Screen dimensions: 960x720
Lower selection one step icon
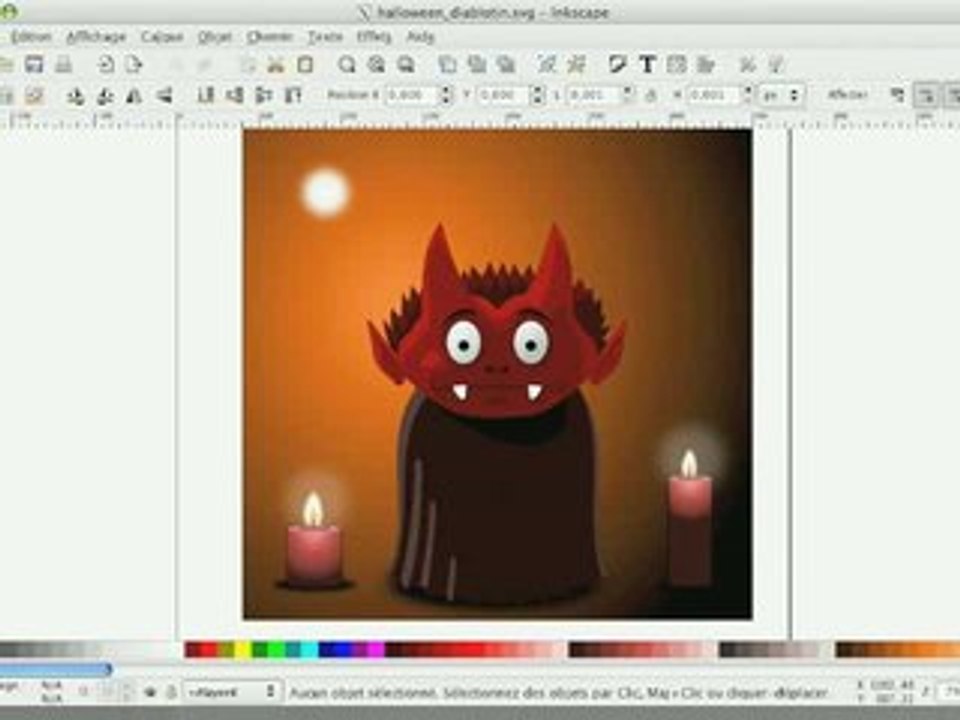[234, 96]
